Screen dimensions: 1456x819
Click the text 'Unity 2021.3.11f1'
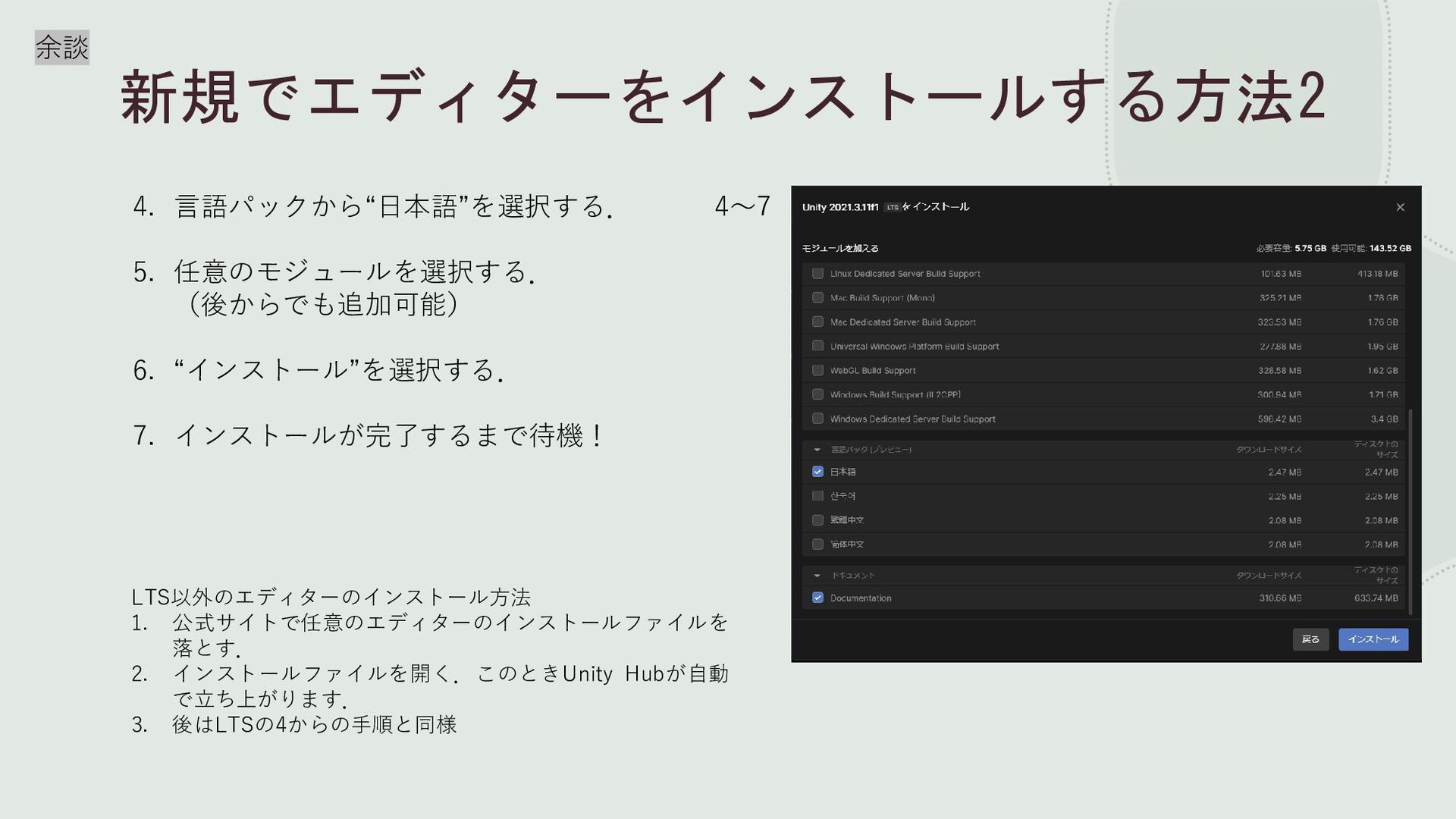(x=840, y=207)
